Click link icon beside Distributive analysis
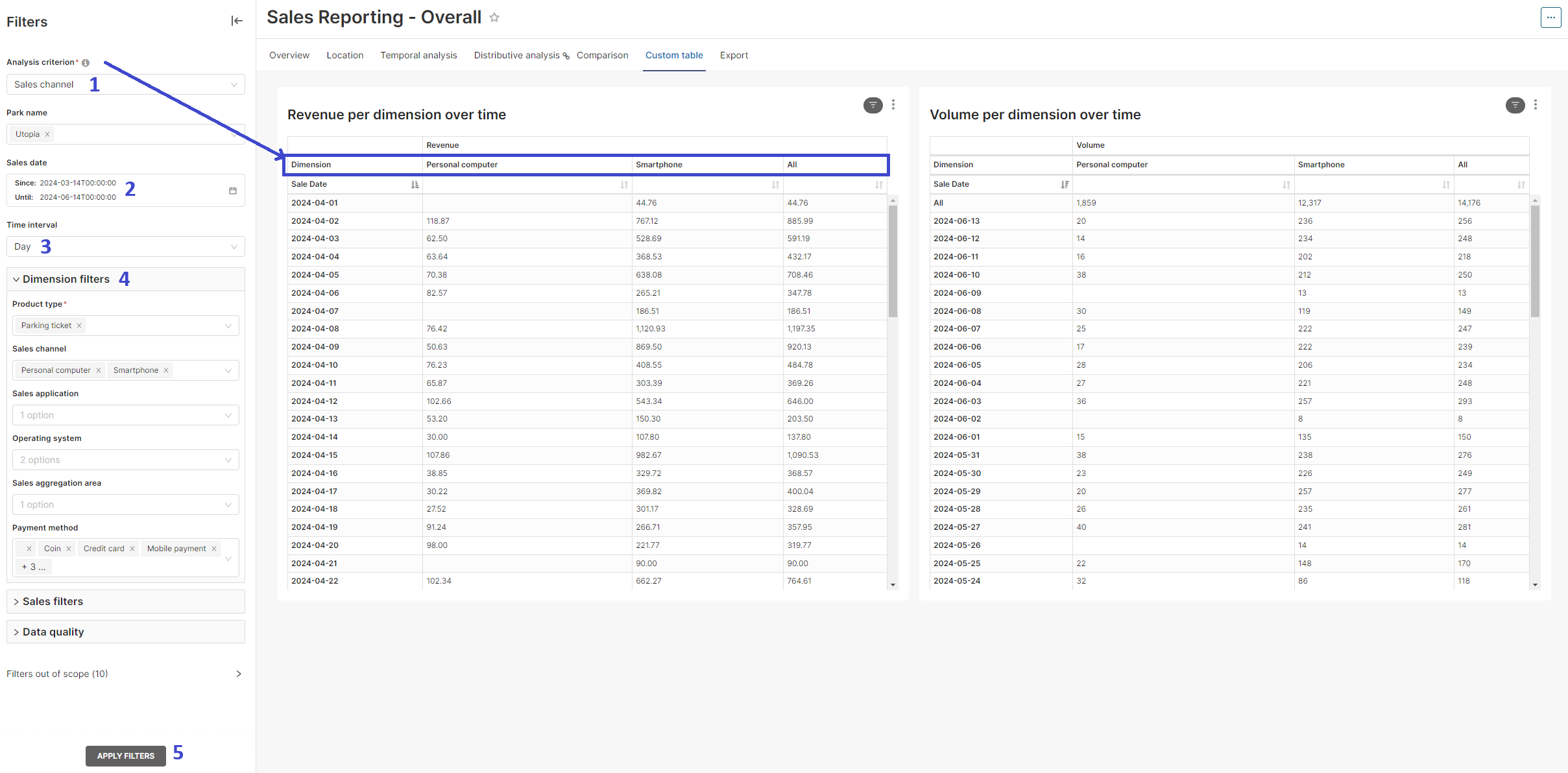The height and width of the screenshot is (773, 1568). tap(566, 56)
